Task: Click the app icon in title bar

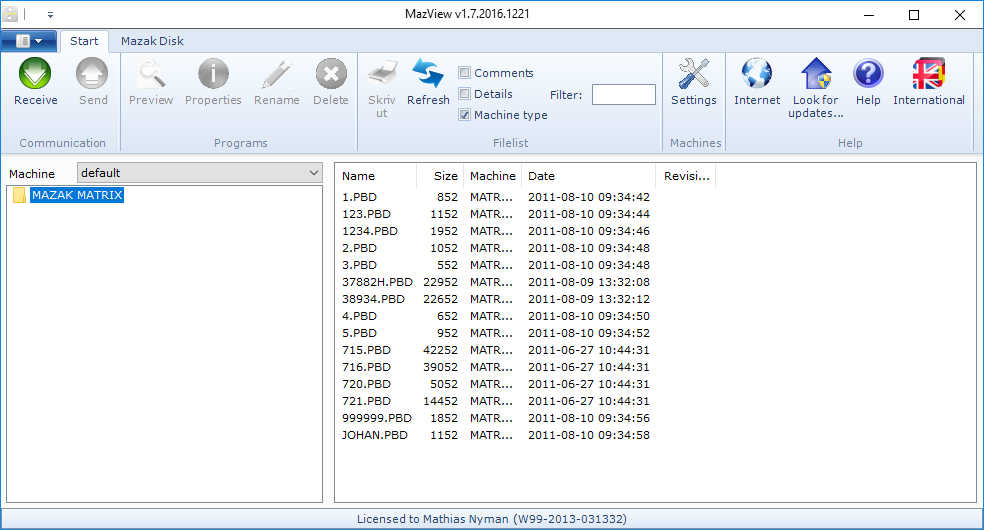Action: point(10,14)
